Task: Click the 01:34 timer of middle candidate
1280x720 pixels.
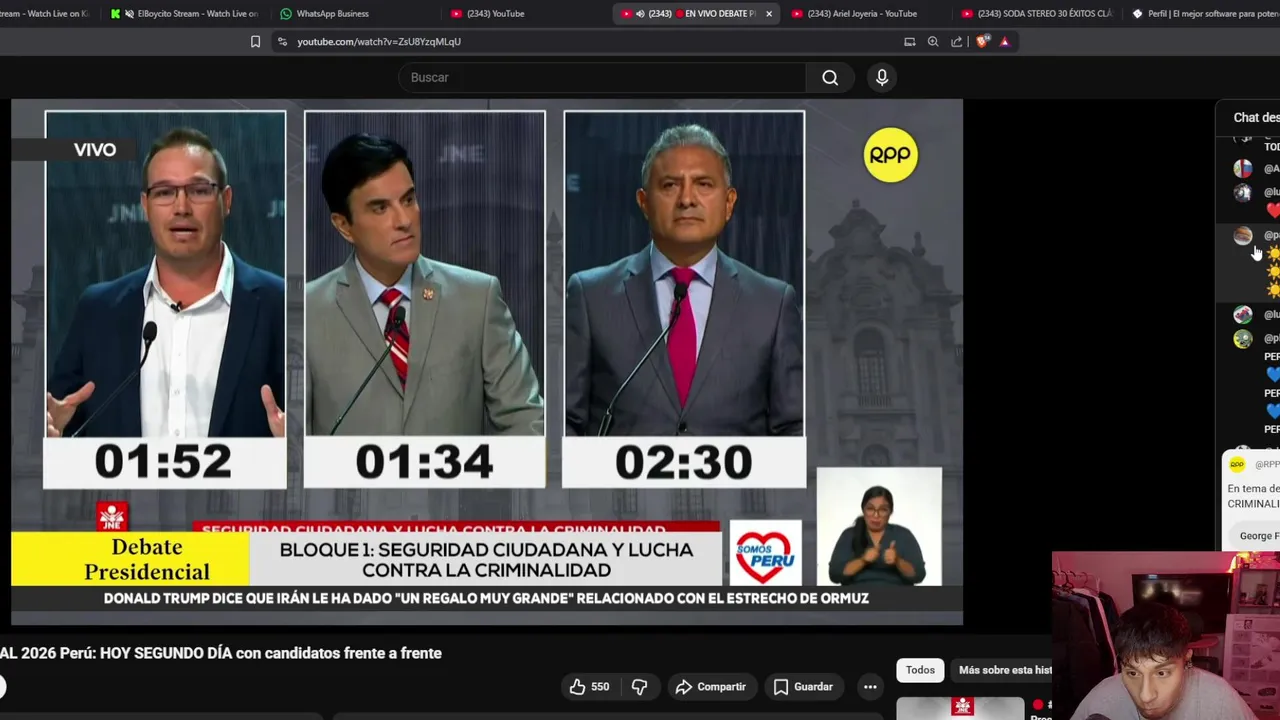Action: tap(424, 462)
